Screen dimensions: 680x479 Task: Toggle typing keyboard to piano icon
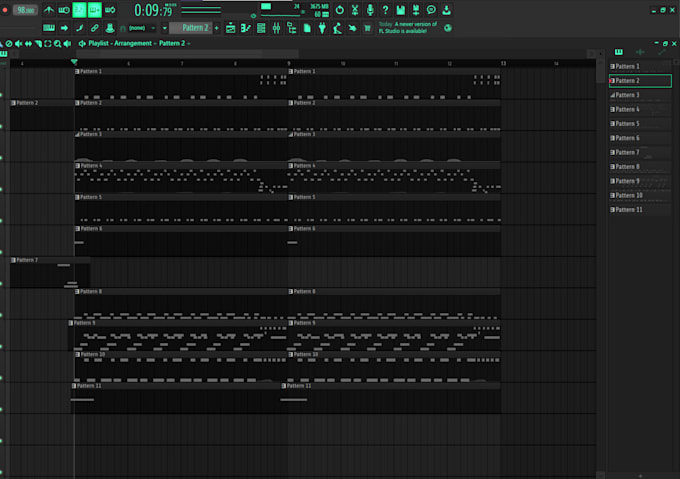49,28
